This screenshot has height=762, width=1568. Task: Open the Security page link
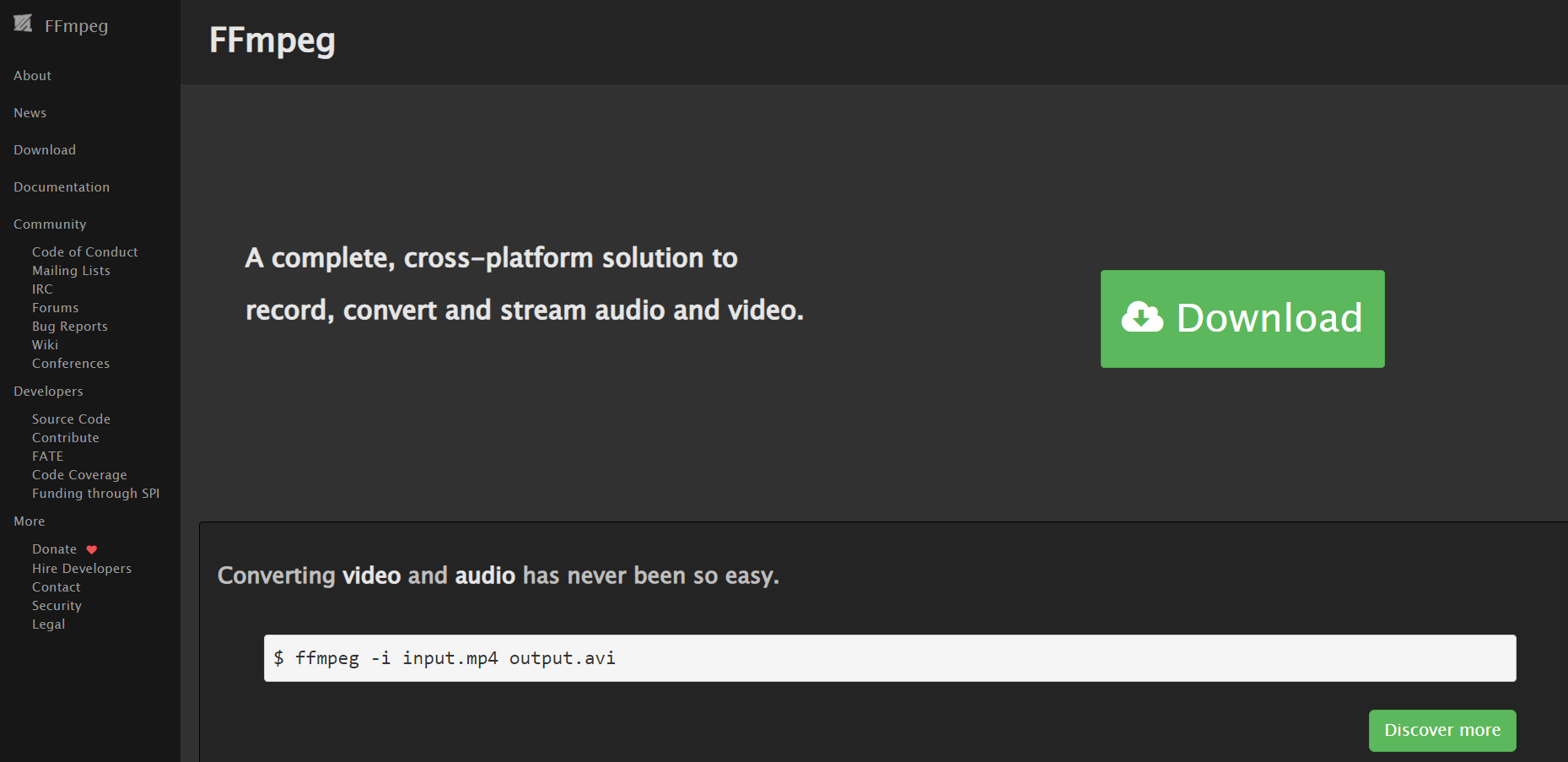click(57, 606)
